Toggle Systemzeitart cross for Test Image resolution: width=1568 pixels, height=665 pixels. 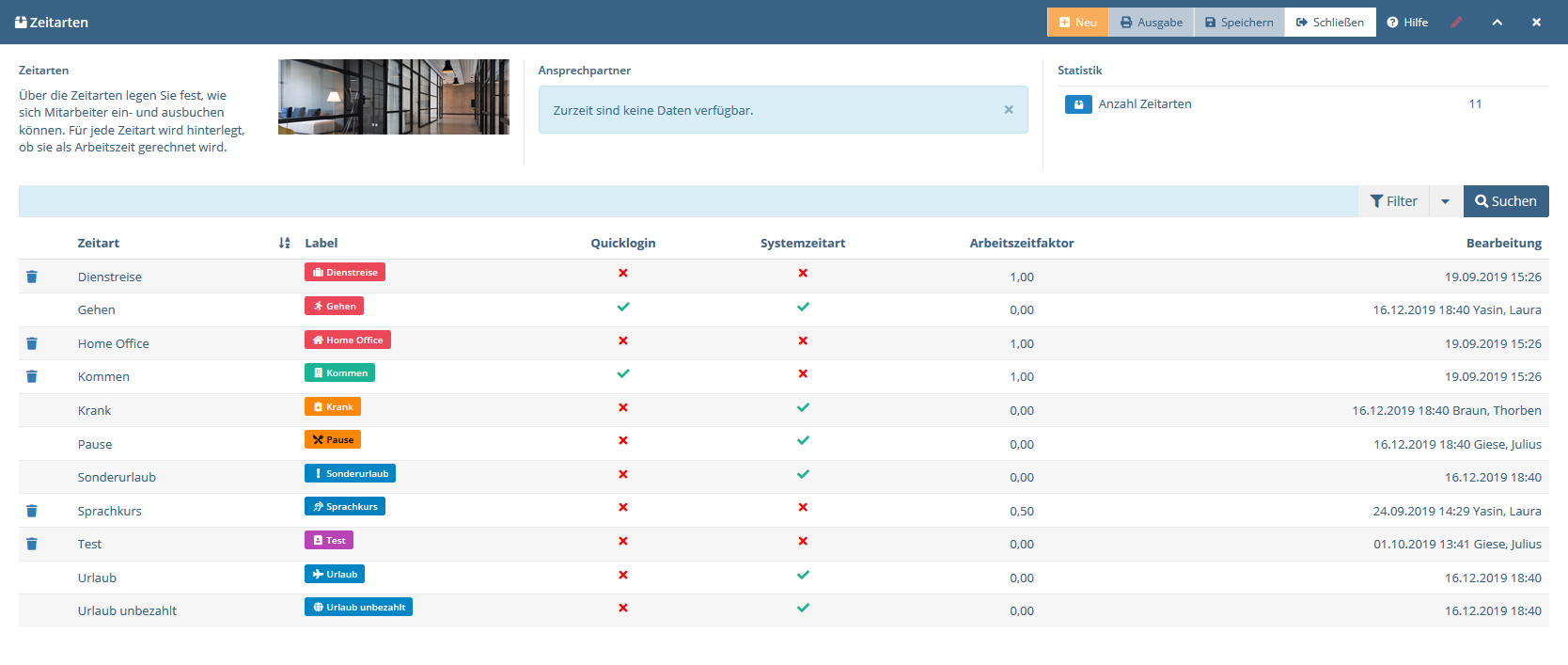(x=803, y=541)
